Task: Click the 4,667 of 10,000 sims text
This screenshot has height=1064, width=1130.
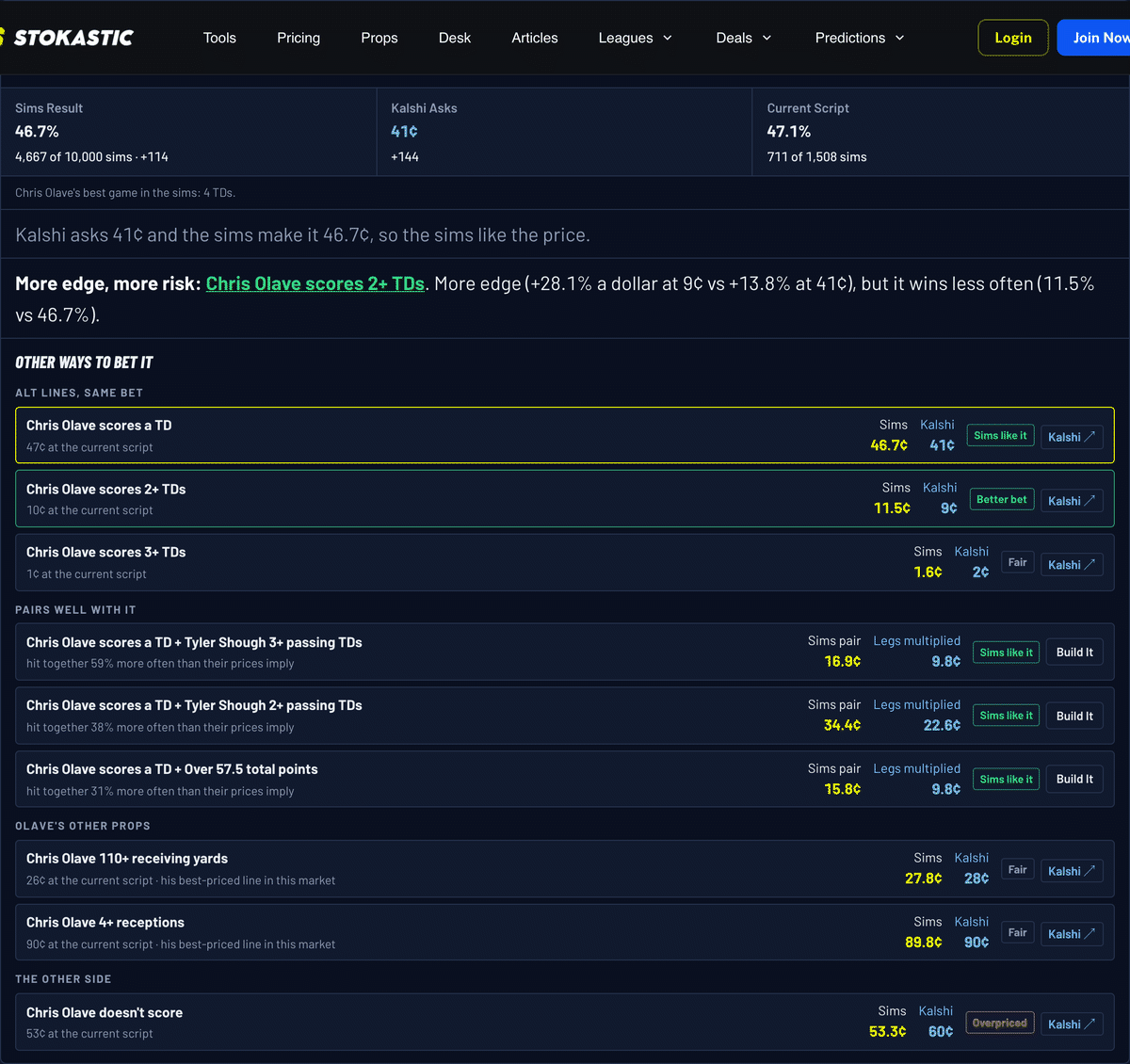Action: point(91,157)
